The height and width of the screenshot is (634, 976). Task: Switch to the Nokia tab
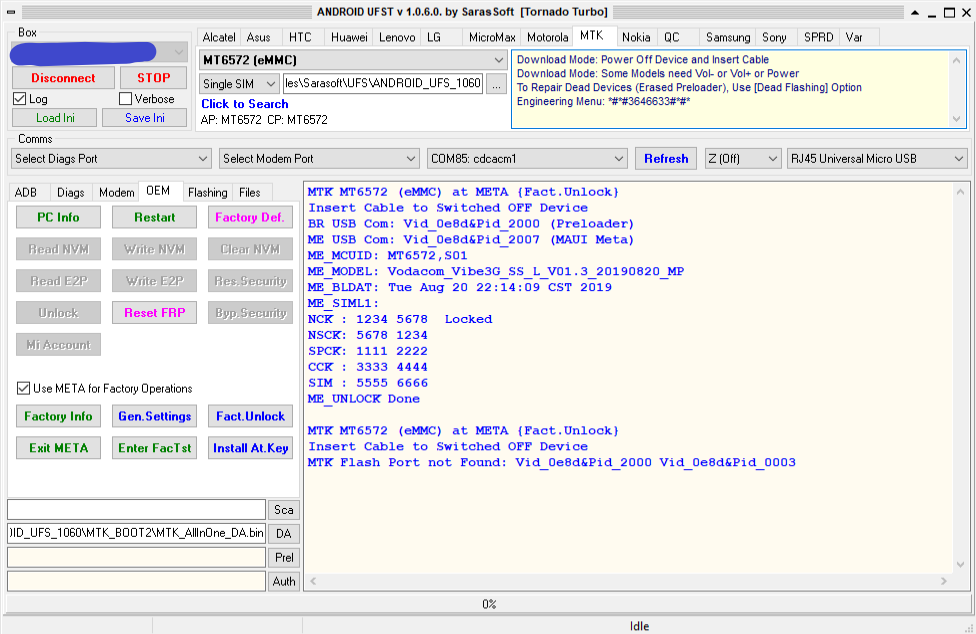coord(636,37)
